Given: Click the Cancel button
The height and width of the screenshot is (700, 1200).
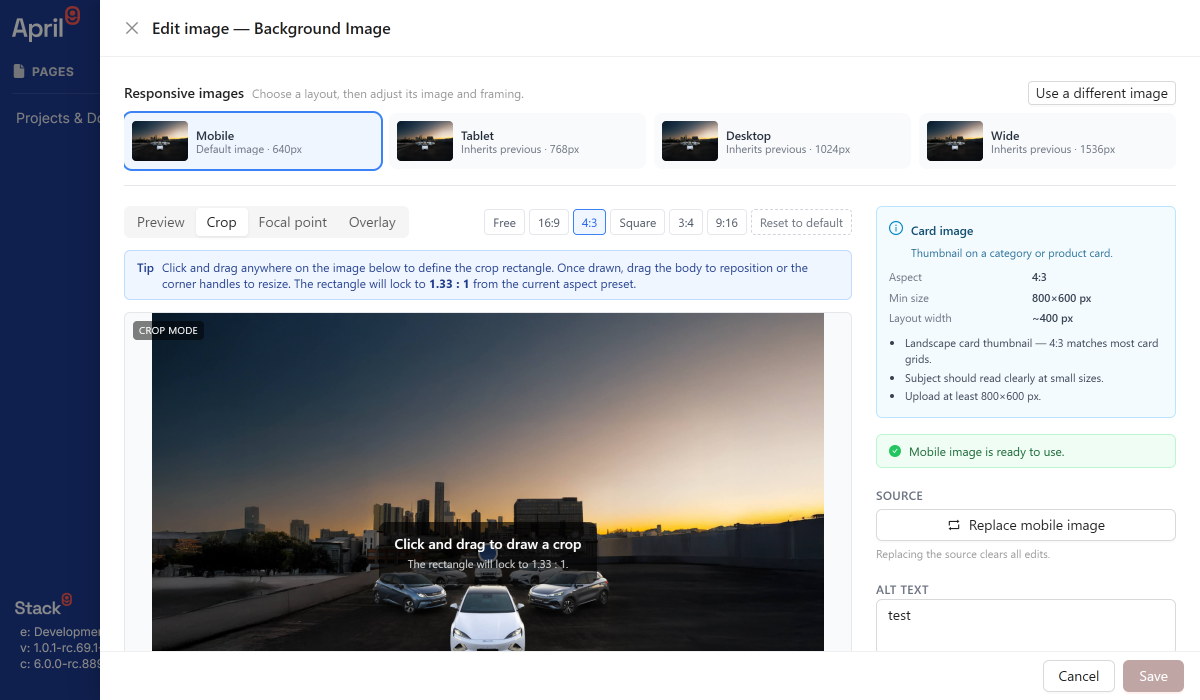Looking at the screenshot, I should coord(1078,676).
